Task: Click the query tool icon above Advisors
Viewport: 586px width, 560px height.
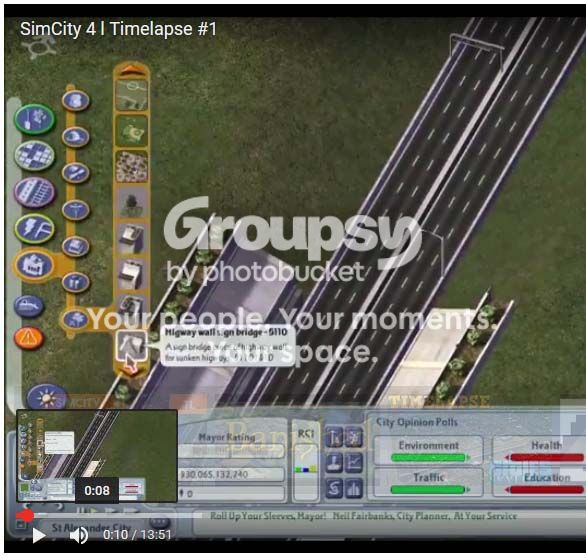Action: [334, 437]
